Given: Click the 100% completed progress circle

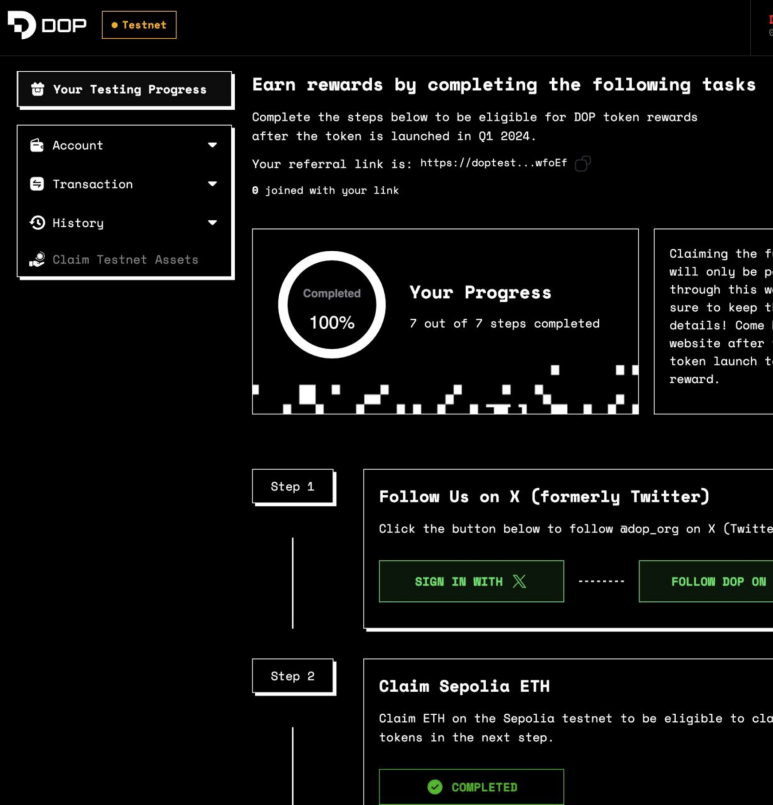Looking at the screenshot, I should 332,305.
